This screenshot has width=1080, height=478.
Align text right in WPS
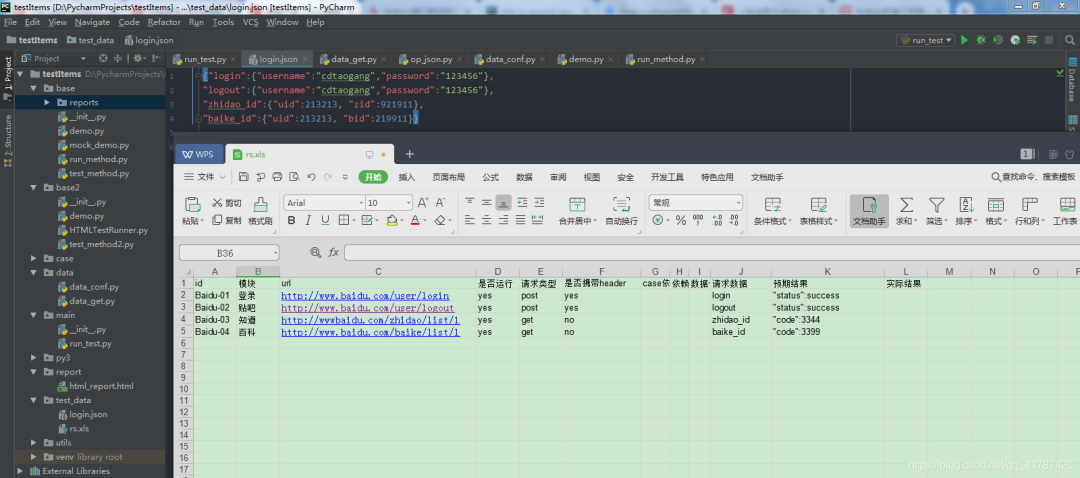pos(503,220)
